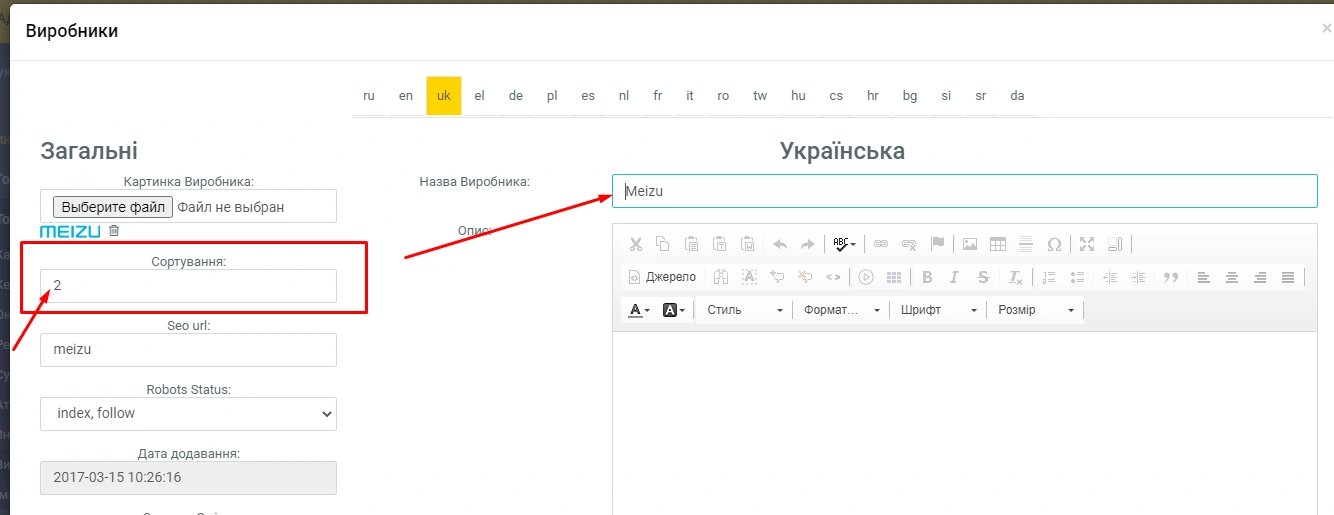
Task: Open the Стиль dropdown
Action: click(744, 310)
